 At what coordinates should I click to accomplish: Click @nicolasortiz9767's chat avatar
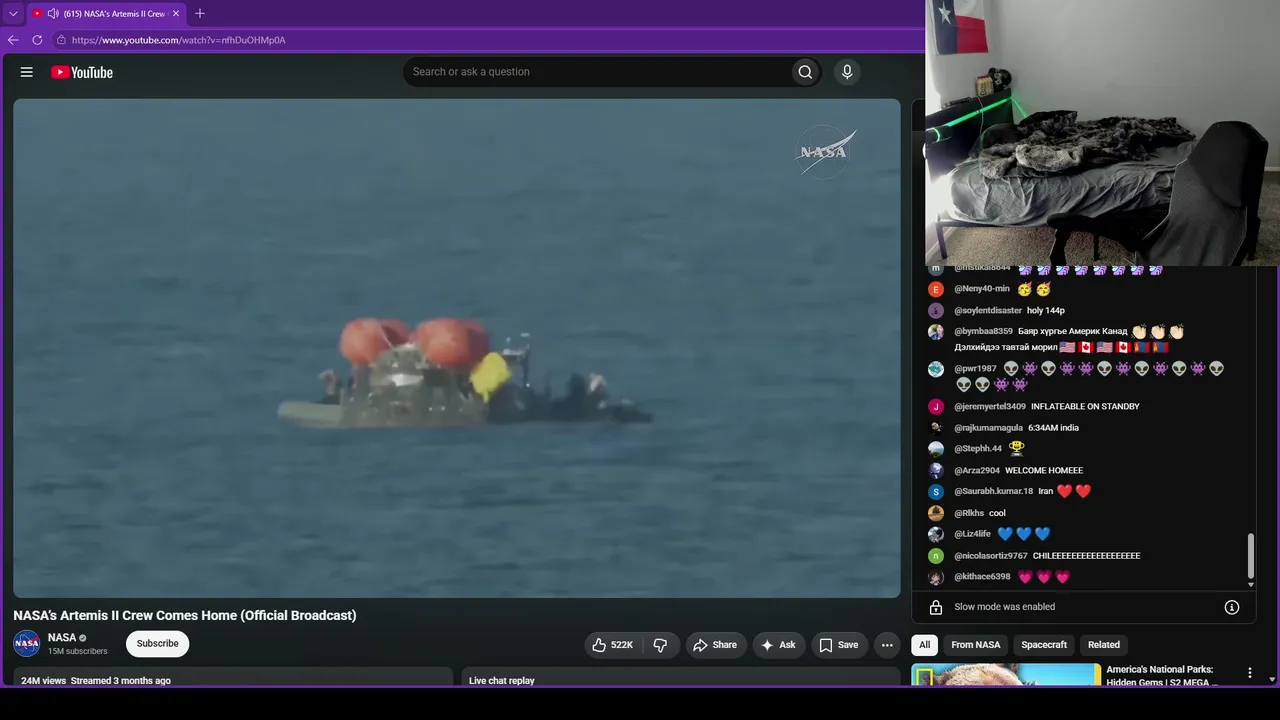click(936, 556)
